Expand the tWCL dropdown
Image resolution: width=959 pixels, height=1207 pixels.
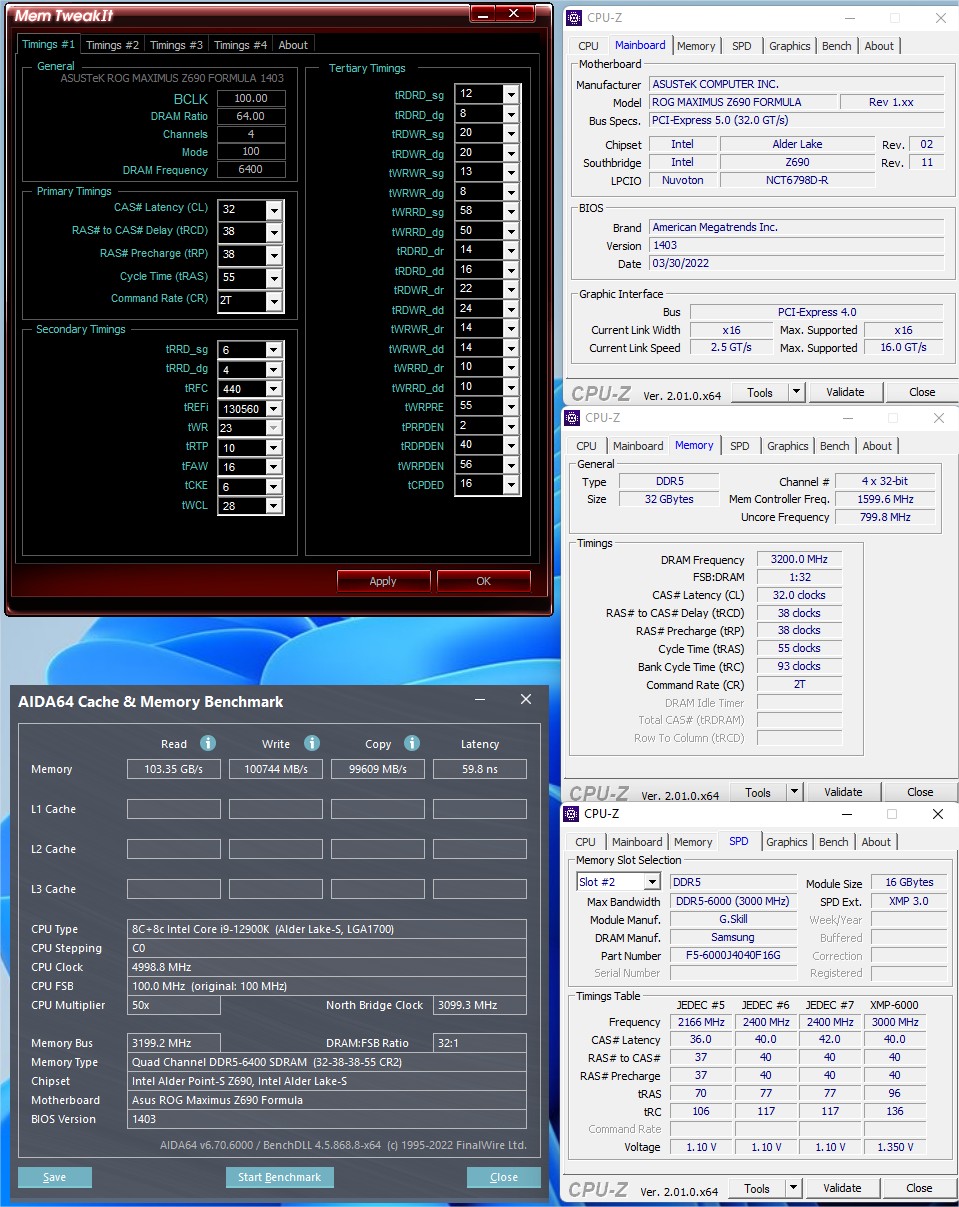point(274,506)
